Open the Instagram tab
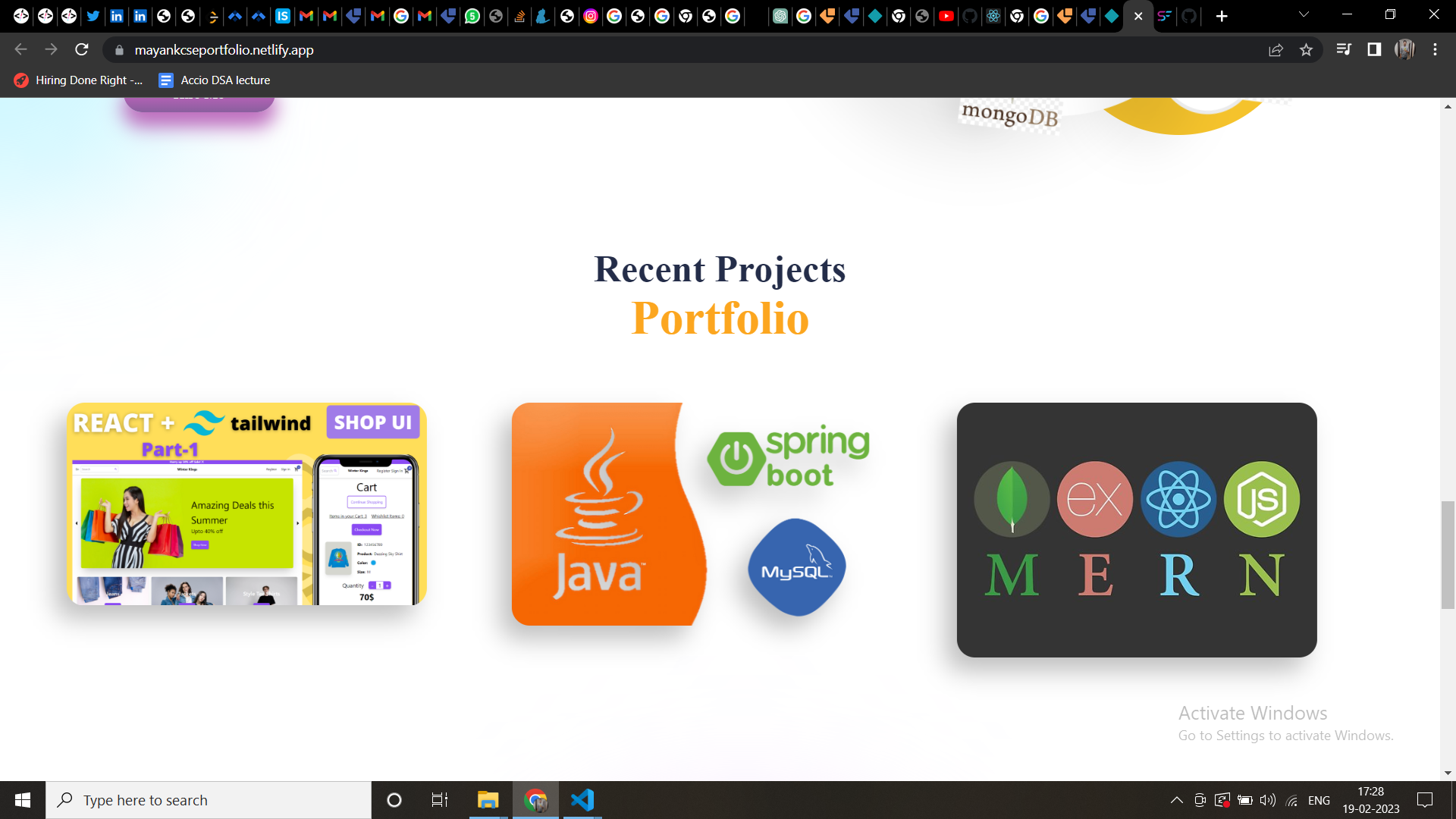The height and width of the screenshot is (819, 1456). [591, 16]
